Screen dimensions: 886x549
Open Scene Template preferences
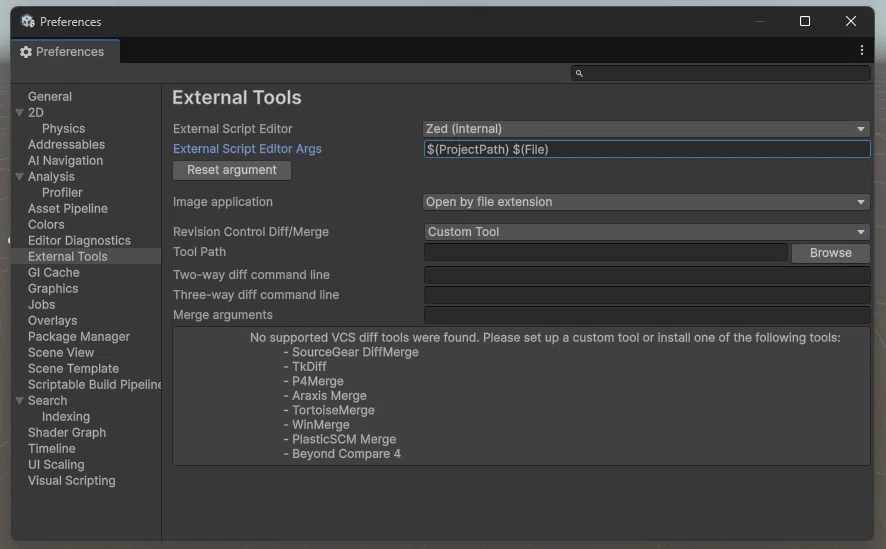click(73, 368)
